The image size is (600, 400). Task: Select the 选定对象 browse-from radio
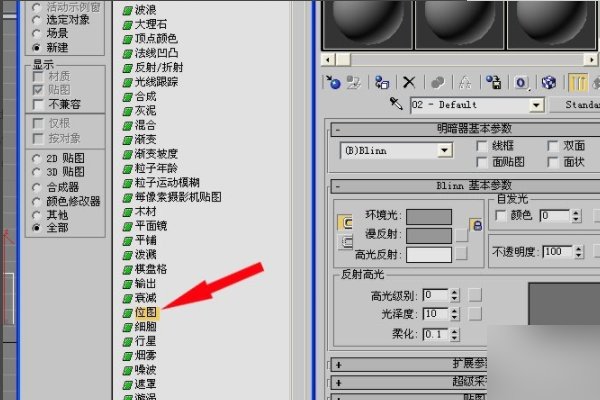click(36, 20)
